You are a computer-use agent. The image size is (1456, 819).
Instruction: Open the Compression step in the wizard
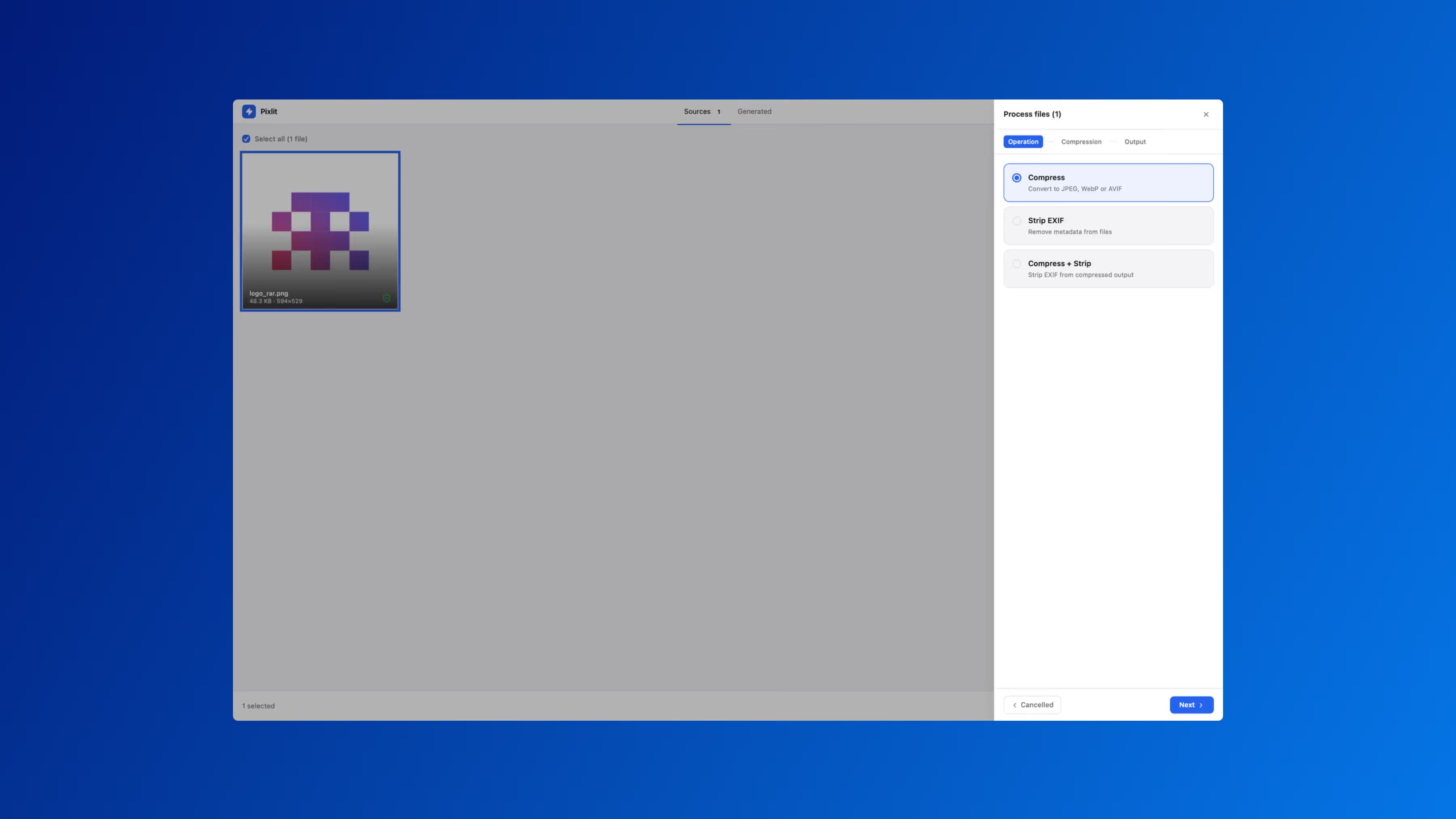tap(1081, 141)
